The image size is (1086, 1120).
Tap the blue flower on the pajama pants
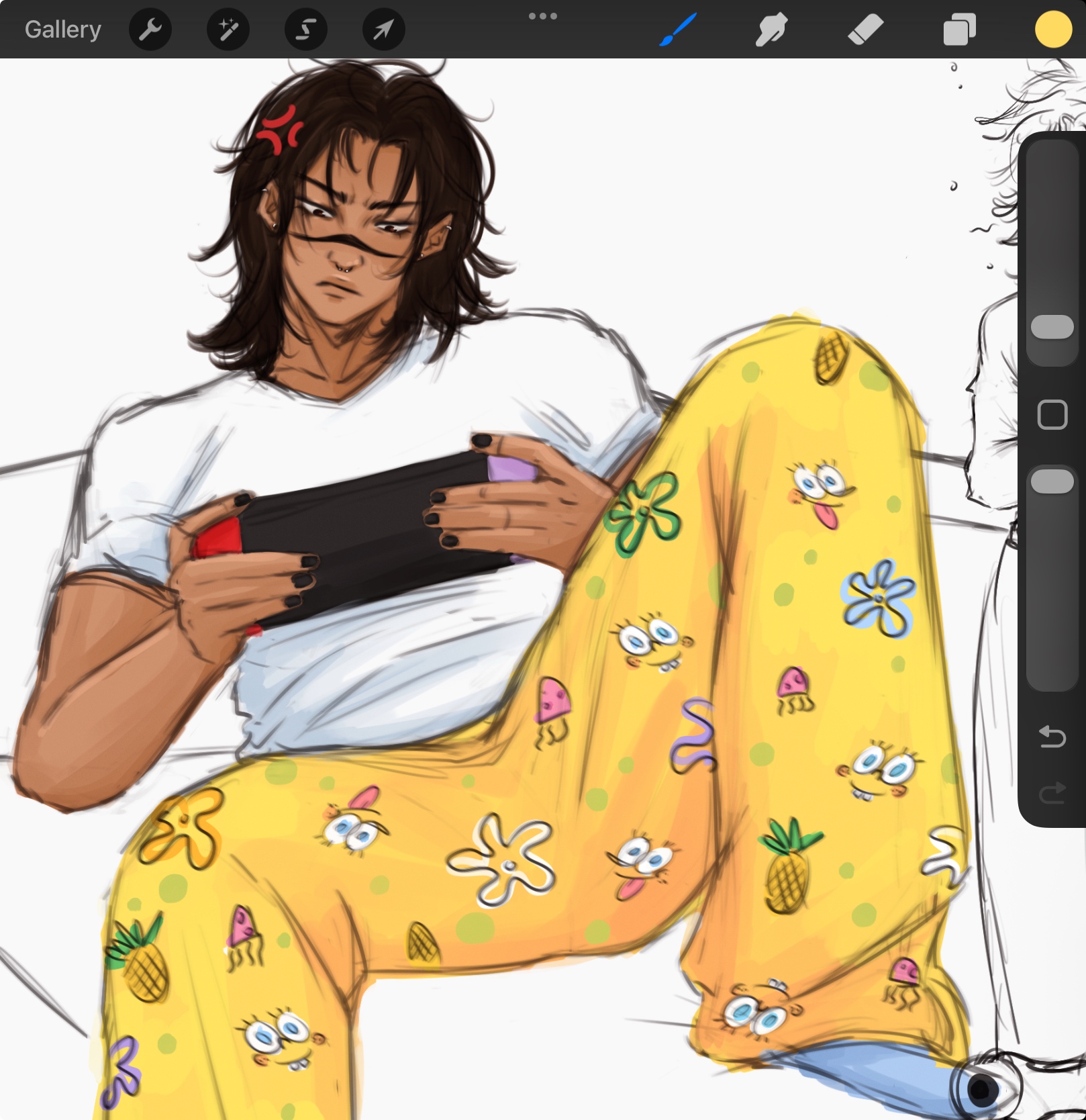point(879,598)
